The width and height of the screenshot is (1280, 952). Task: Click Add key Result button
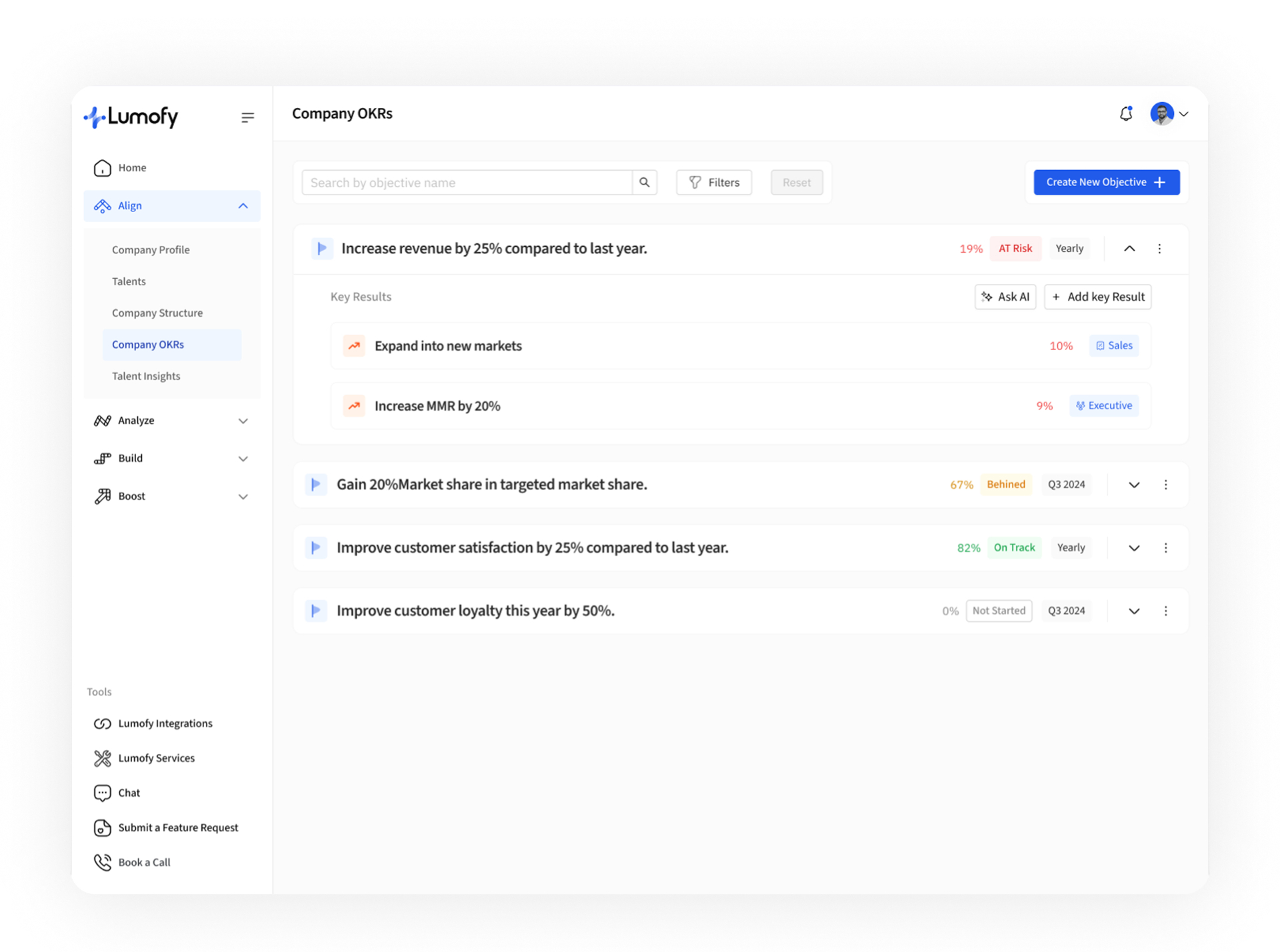1098,297
